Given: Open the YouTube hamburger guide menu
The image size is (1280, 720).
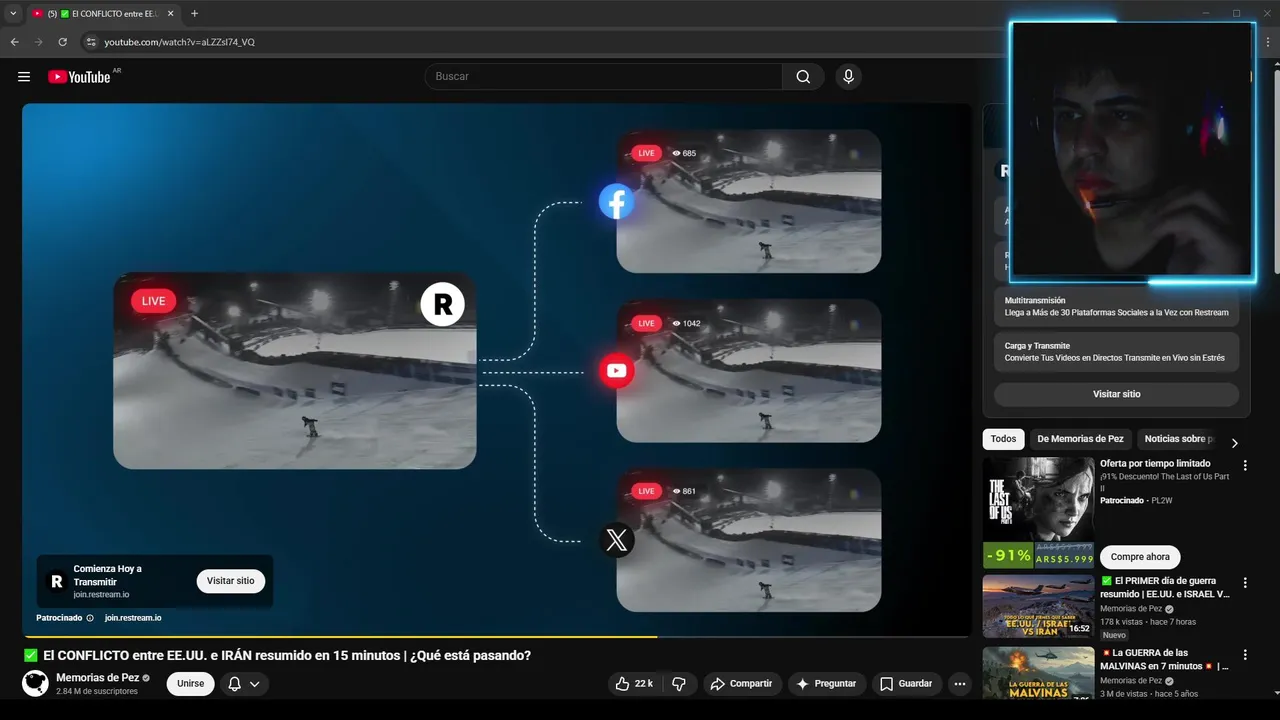Looking at the screenshot, I should pos(24,77).
